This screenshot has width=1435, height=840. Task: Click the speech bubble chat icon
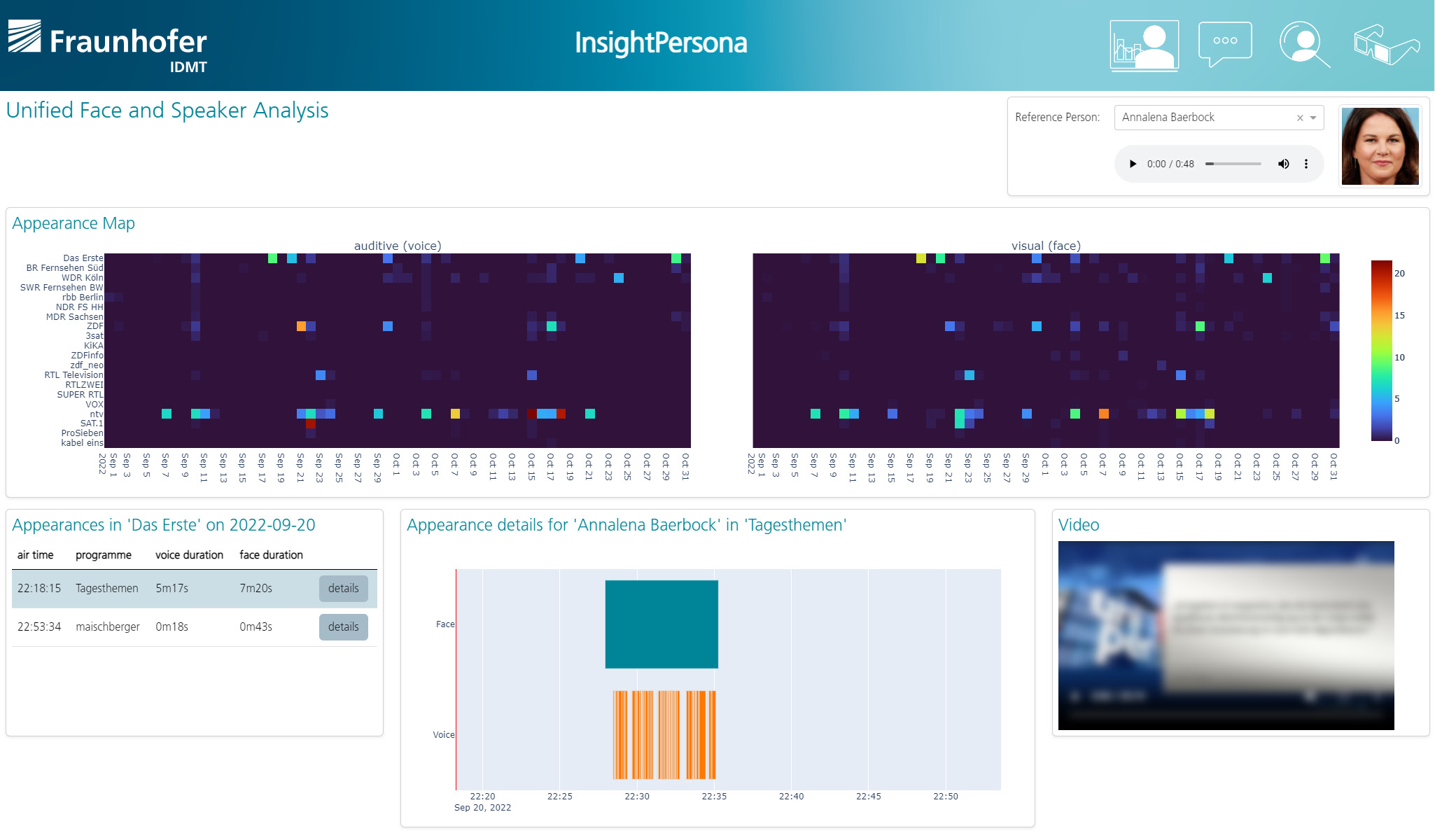click(x=1224, y=43)
